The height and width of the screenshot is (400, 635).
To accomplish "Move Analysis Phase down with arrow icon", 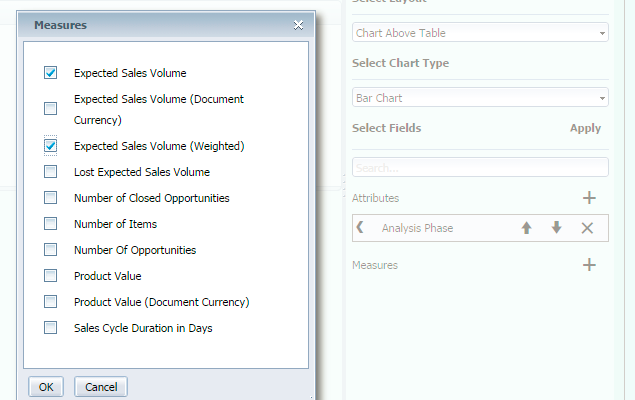I will tap(556, 228).
